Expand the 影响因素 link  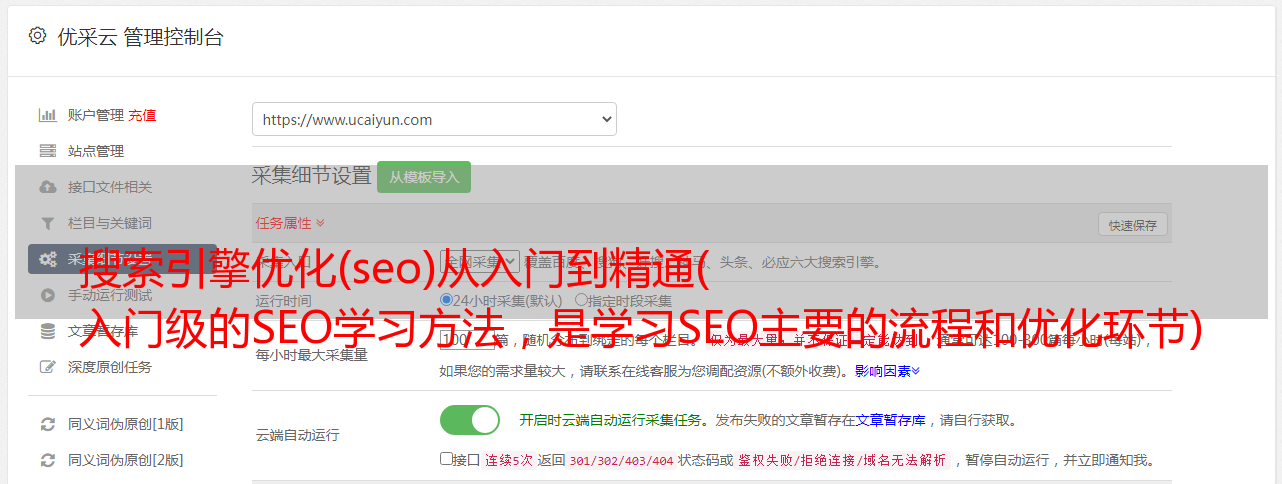pyautogui.click(x=887, y=371)
